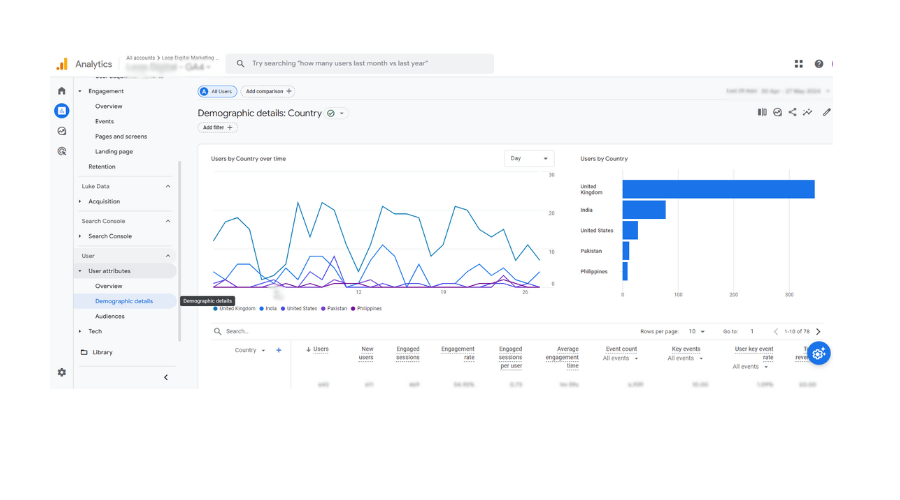Sort by Average engagement time column
Screen dimensions: 900x500
point(562,357)
